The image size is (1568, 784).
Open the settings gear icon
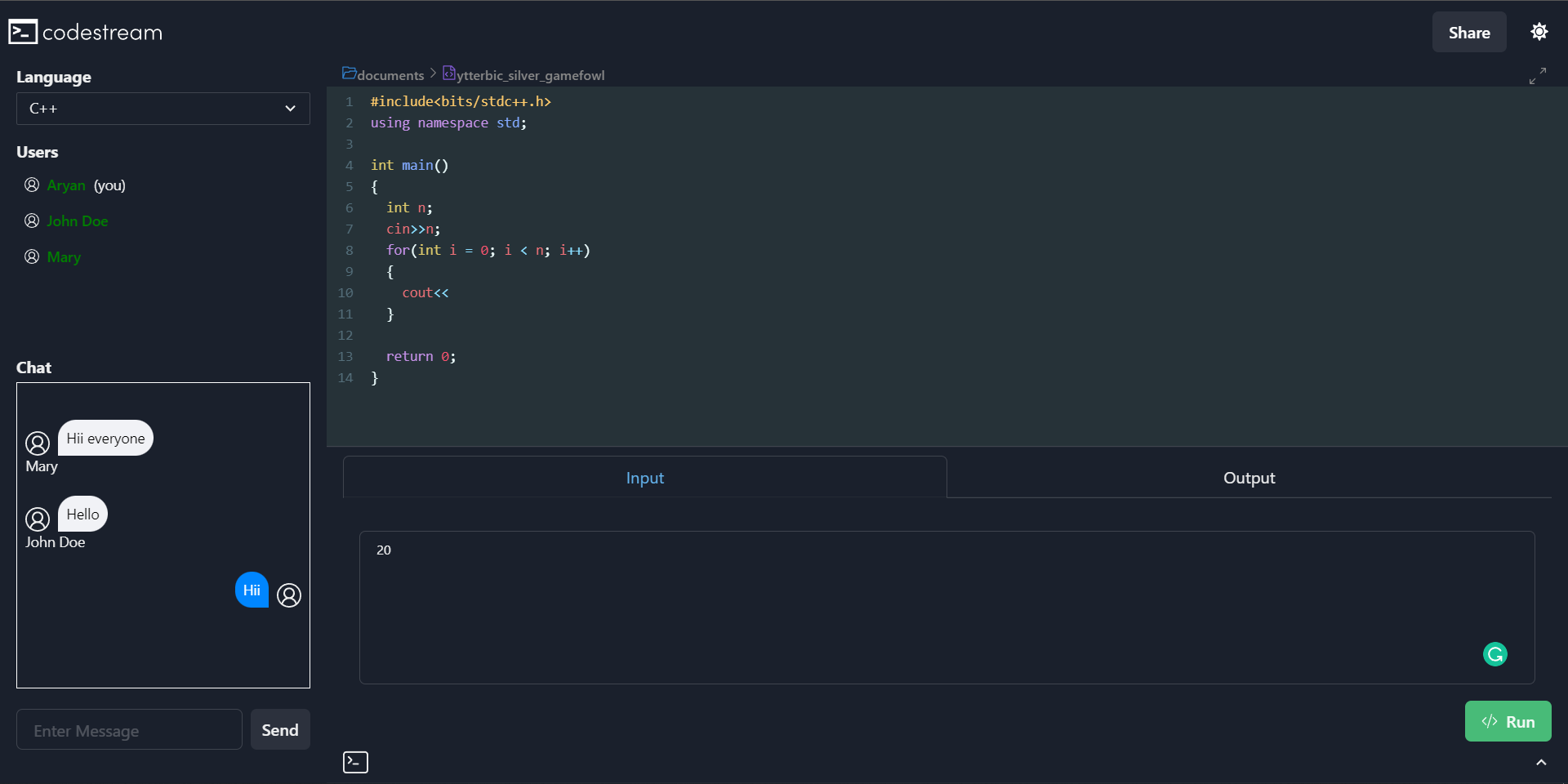(1539, 31)
